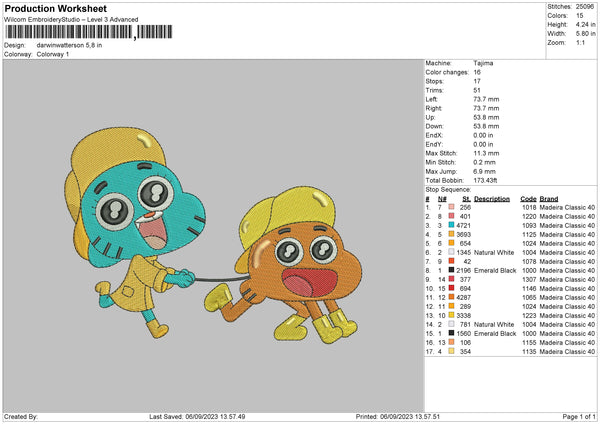600x424 pixels.
Task: Click the Last Saved timestamp in footer
Action: pyautogui.click(x=197, y=417)
